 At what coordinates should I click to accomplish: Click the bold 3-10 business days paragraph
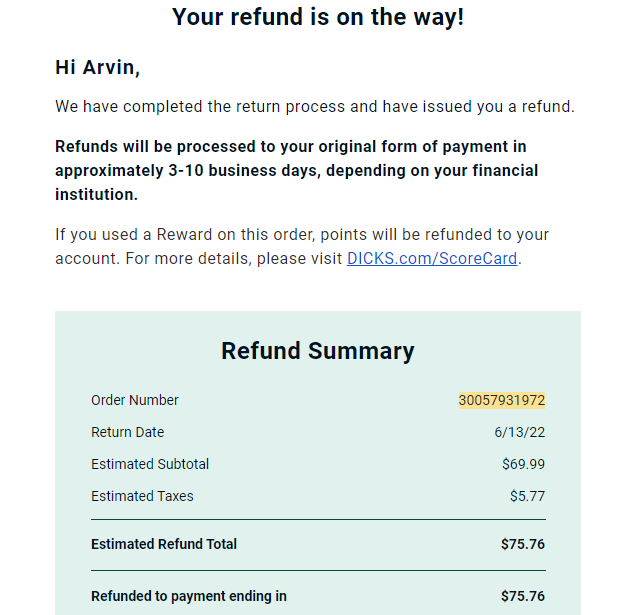click(x=297, y=170)
